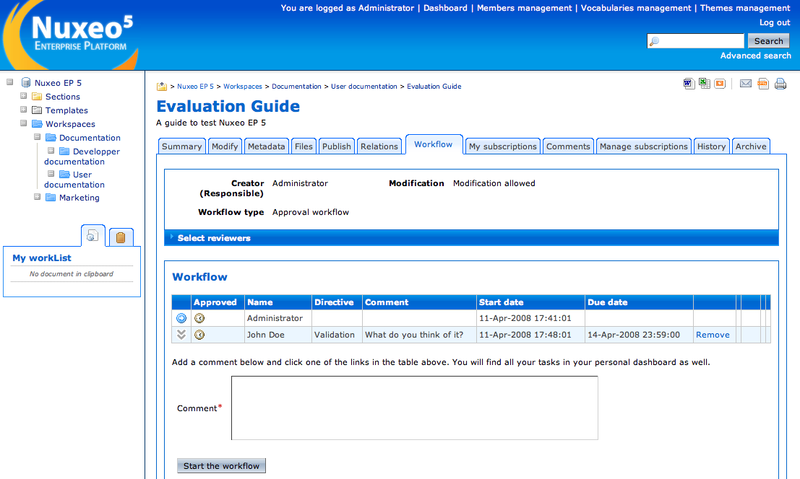
Task: Click User documentation in the breadcrumb
Action: pos(364,87)
